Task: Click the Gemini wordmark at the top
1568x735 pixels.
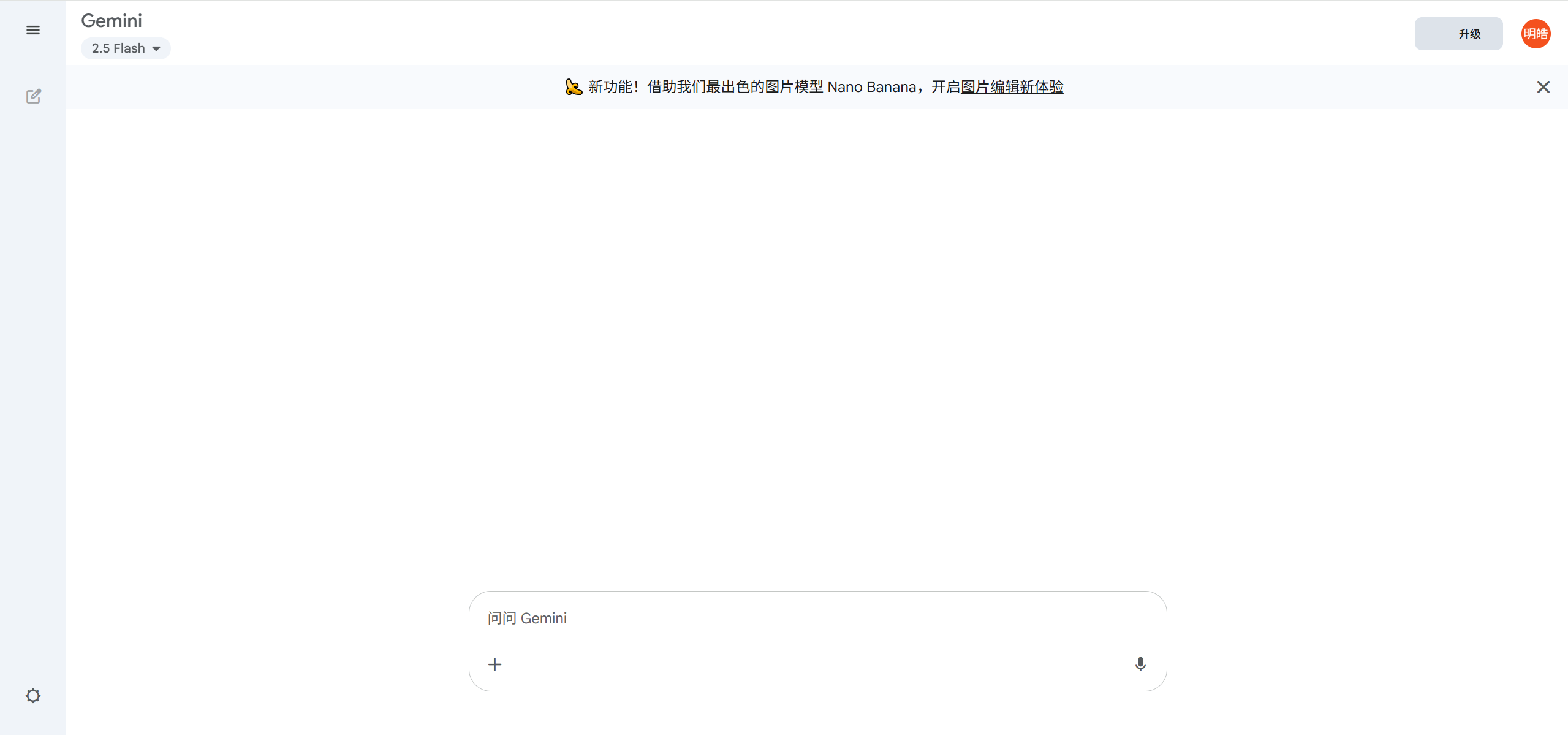Action: (x=111, y=20)
